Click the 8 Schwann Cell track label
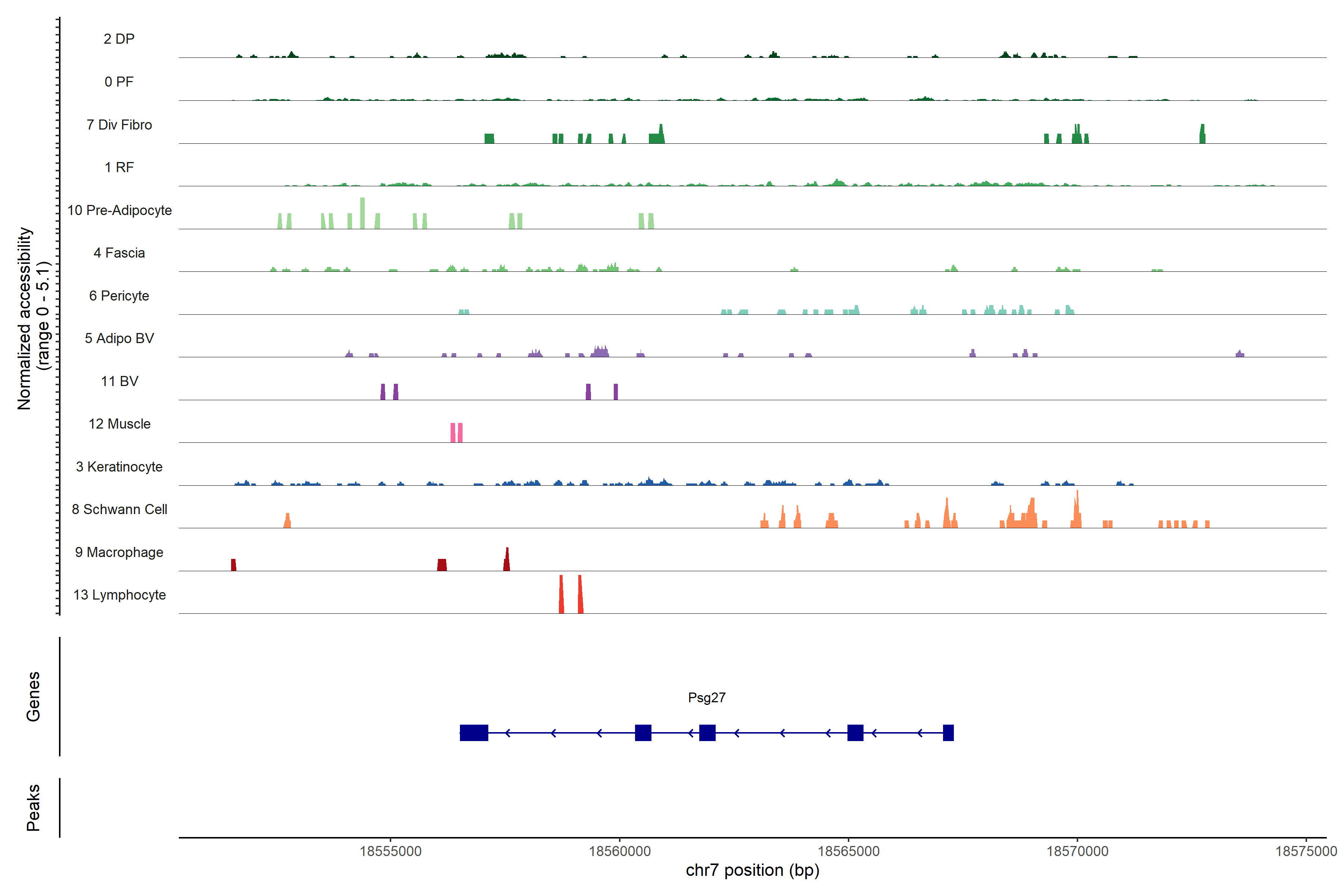This screenshot has width=1344, height=896. [119, 509]
